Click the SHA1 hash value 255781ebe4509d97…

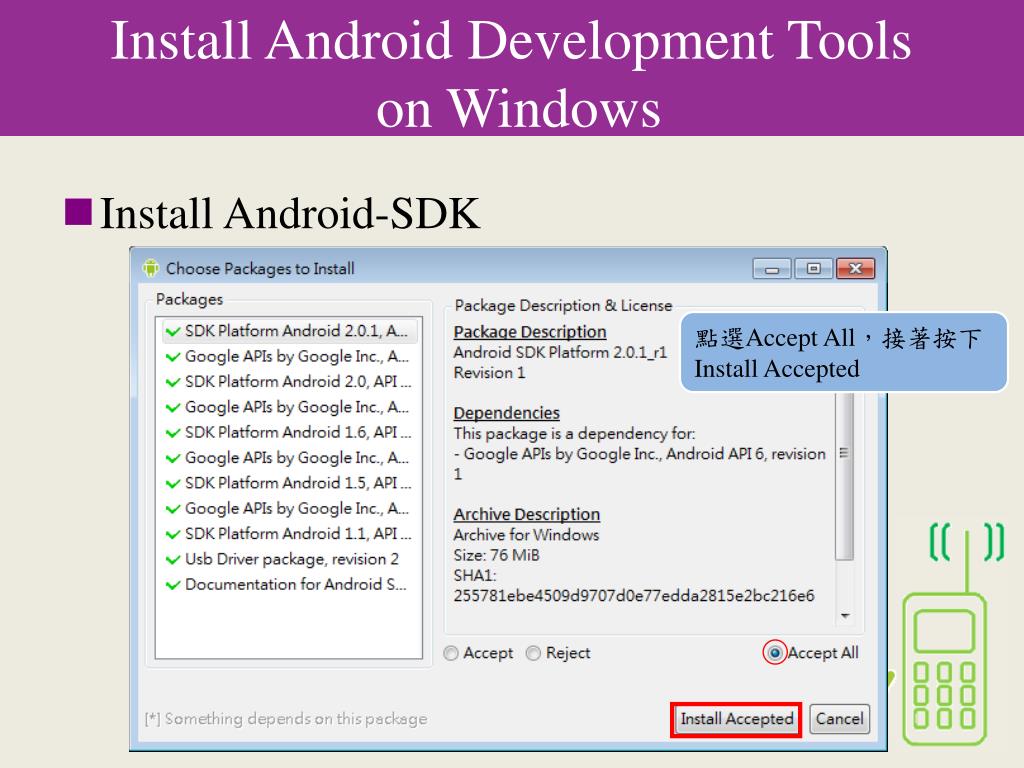[633, 596]
